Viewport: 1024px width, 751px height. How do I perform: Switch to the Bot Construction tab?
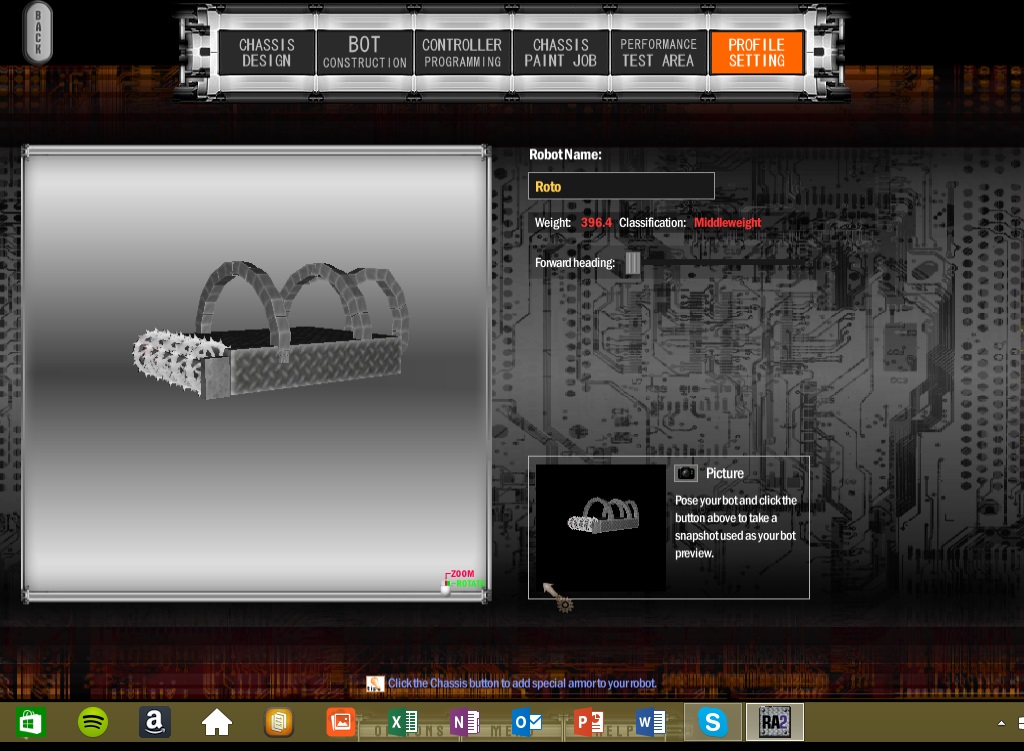364,52
